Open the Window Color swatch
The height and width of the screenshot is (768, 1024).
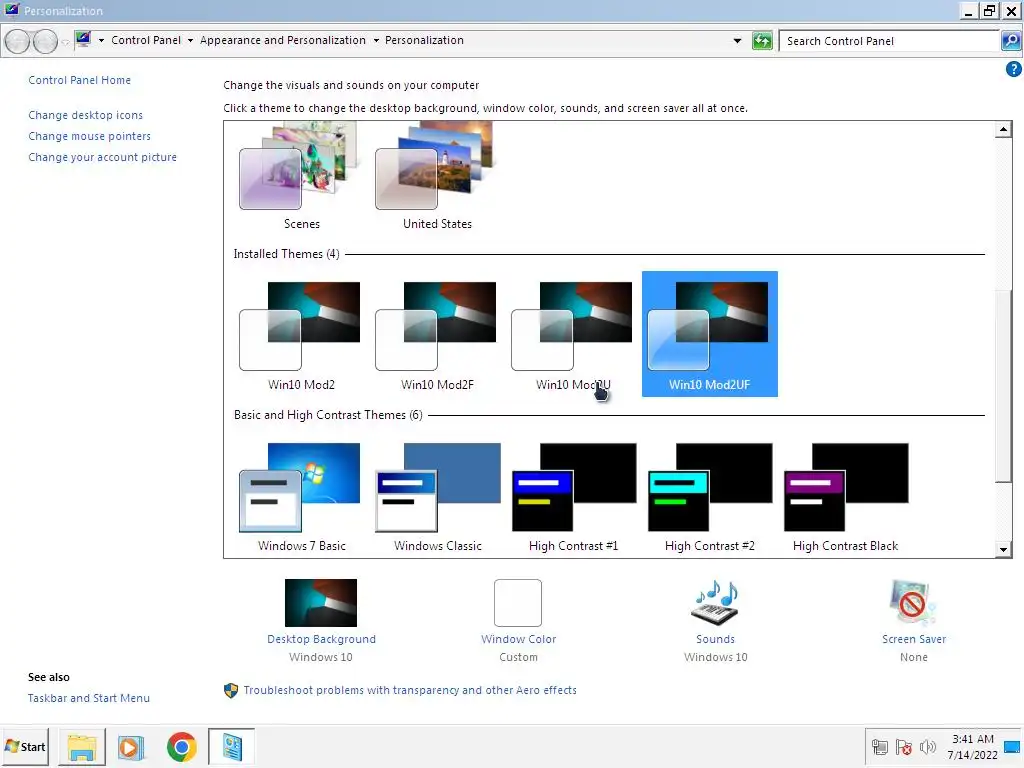518,602
